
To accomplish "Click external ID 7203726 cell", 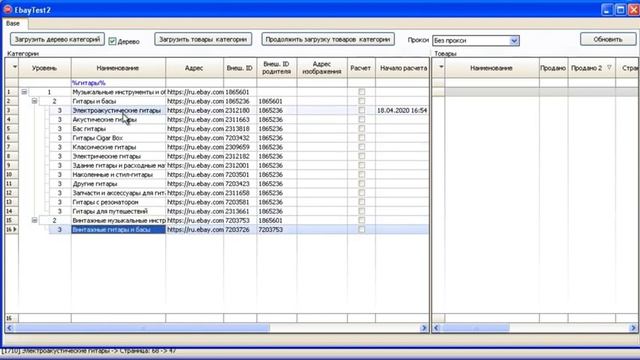I will [x=240, y=230].
